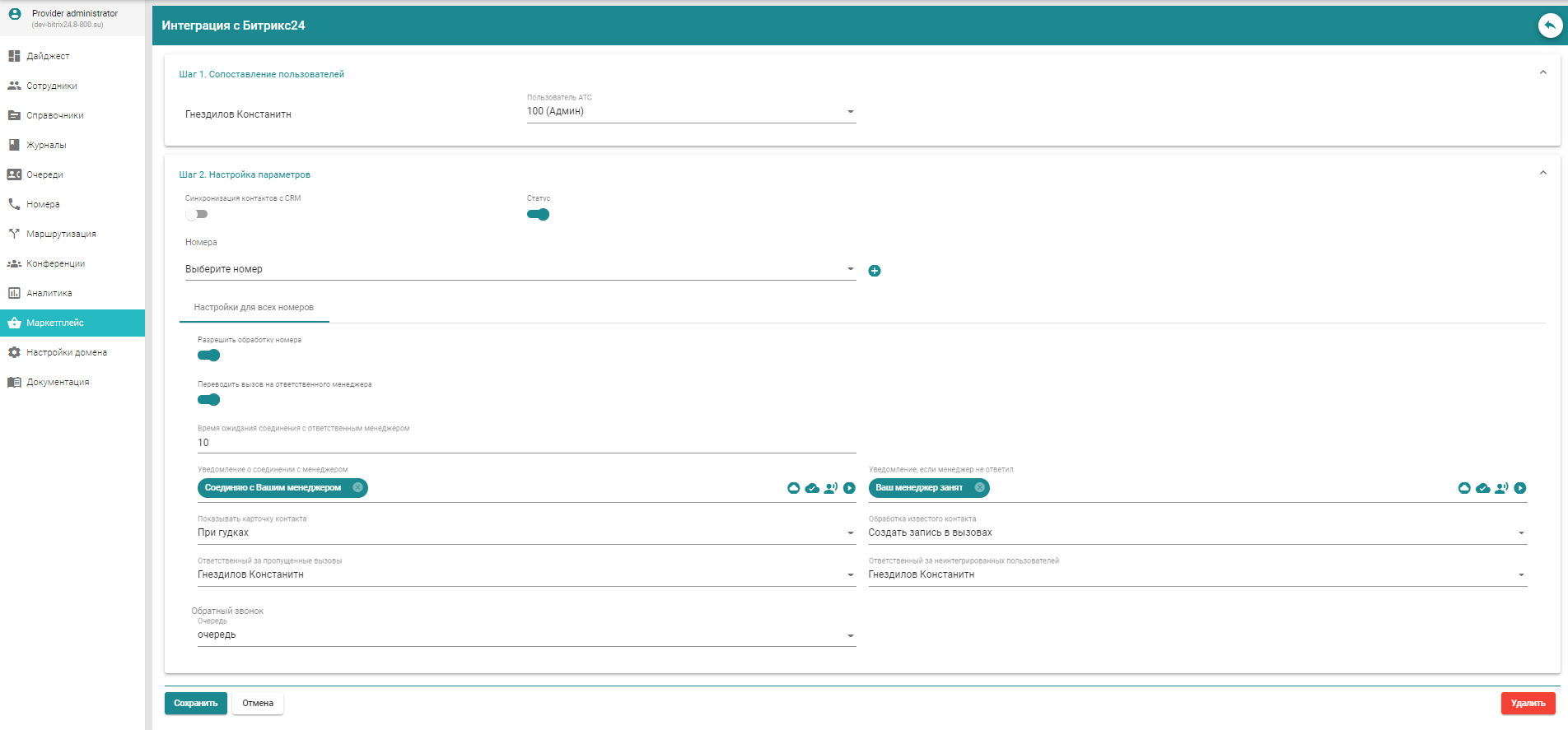Viewport: 1568px width, 730px height.
Task: Select Маркетплейс in the sidebar
Action: 72,323
